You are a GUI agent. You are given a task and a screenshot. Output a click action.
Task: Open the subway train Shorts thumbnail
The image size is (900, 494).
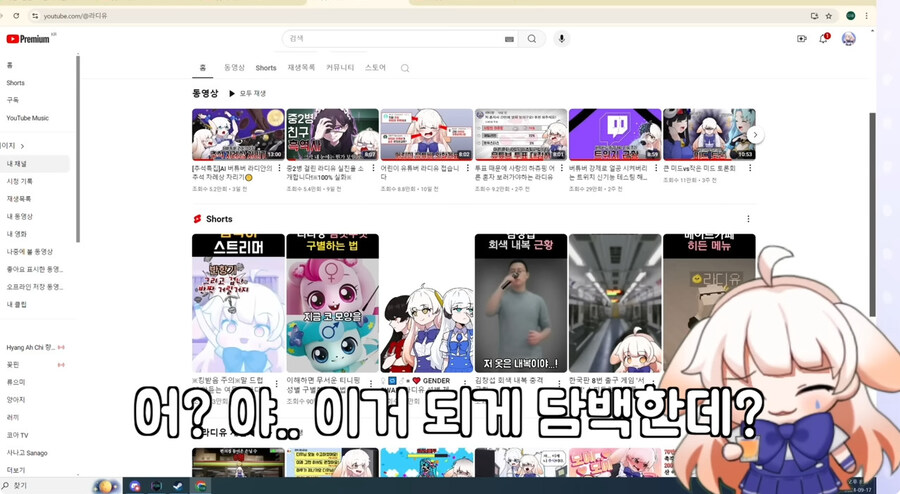[x=615, y=303]
